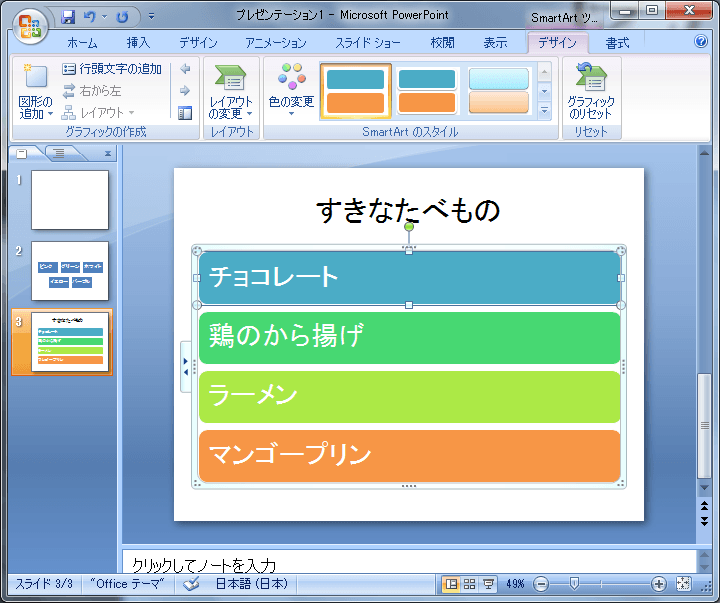This screenshot has height=603, width=720.
Task: Click 行頭文字の追加 to add a bullet
Action: pos(112,69)
